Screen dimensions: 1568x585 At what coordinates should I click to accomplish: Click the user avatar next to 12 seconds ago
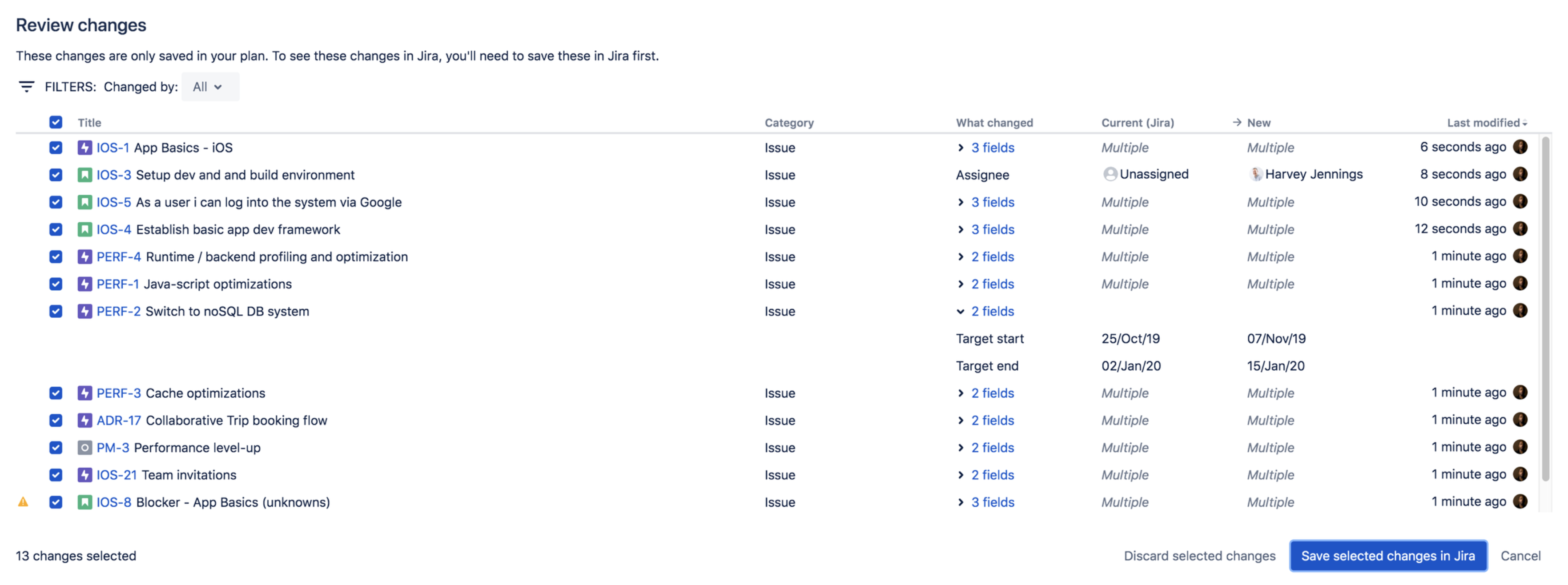pos(1520,229)
